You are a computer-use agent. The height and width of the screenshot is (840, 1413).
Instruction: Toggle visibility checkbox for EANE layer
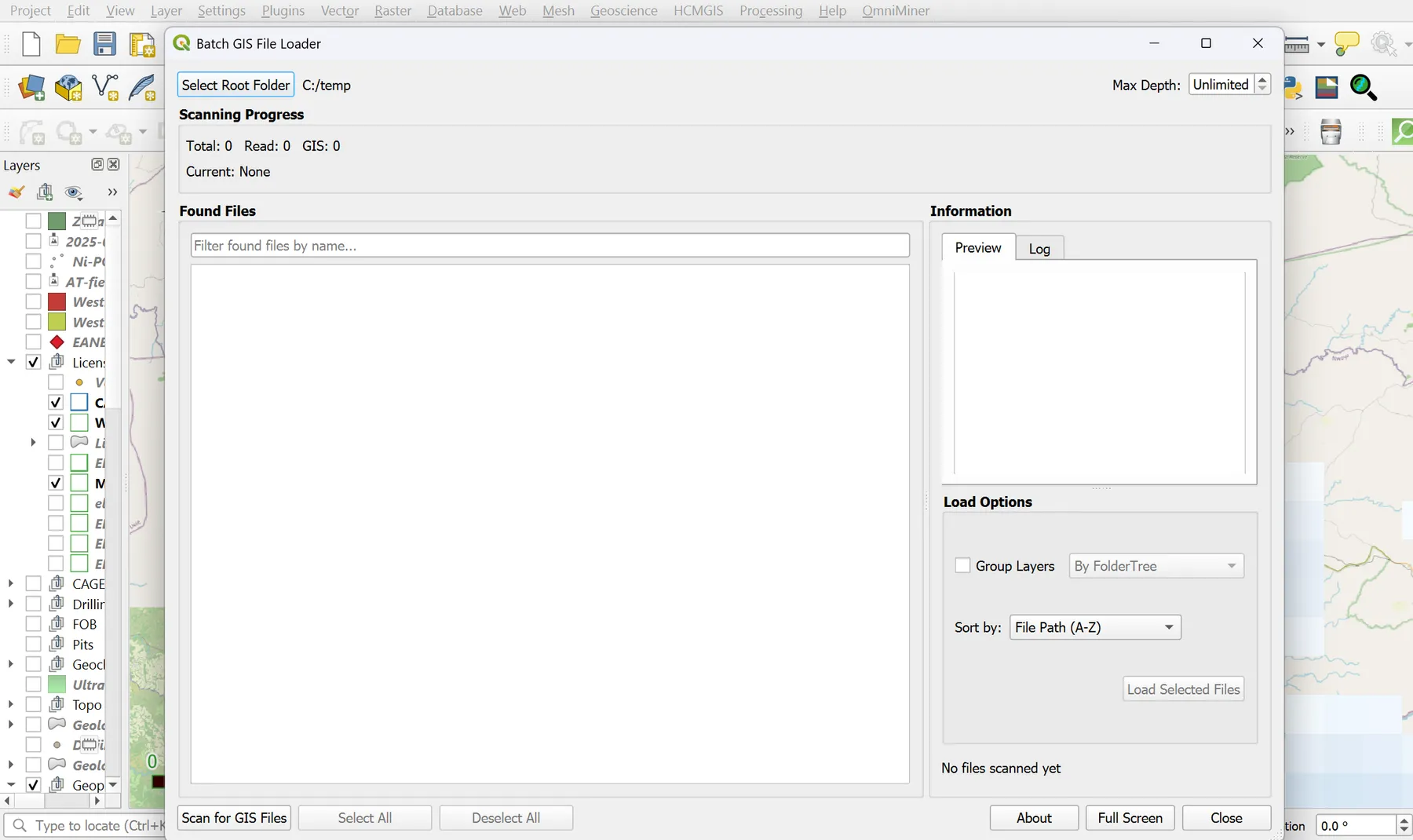click(33, 342)
